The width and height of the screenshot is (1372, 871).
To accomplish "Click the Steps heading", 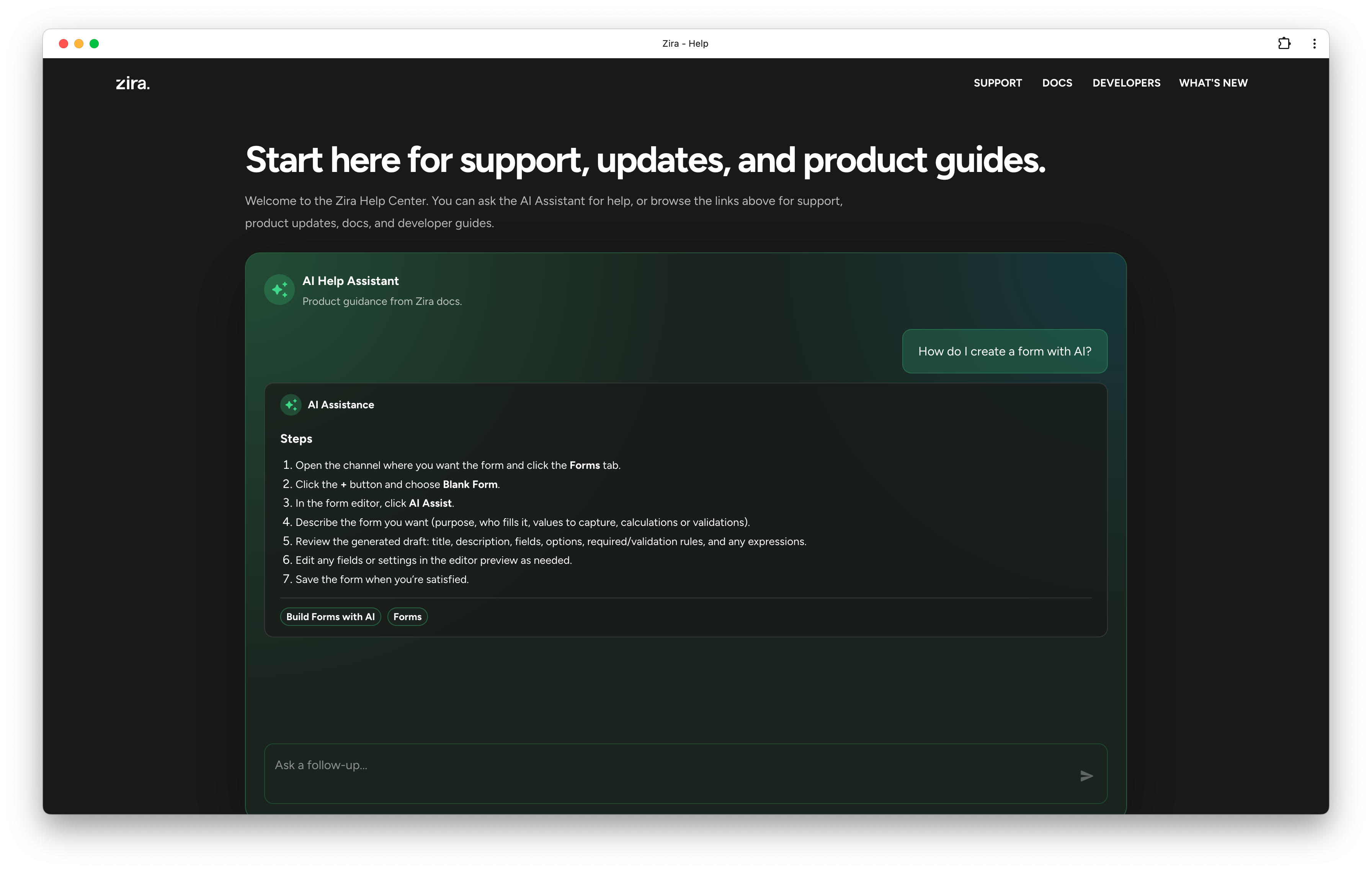I will [x=296, y=439].
